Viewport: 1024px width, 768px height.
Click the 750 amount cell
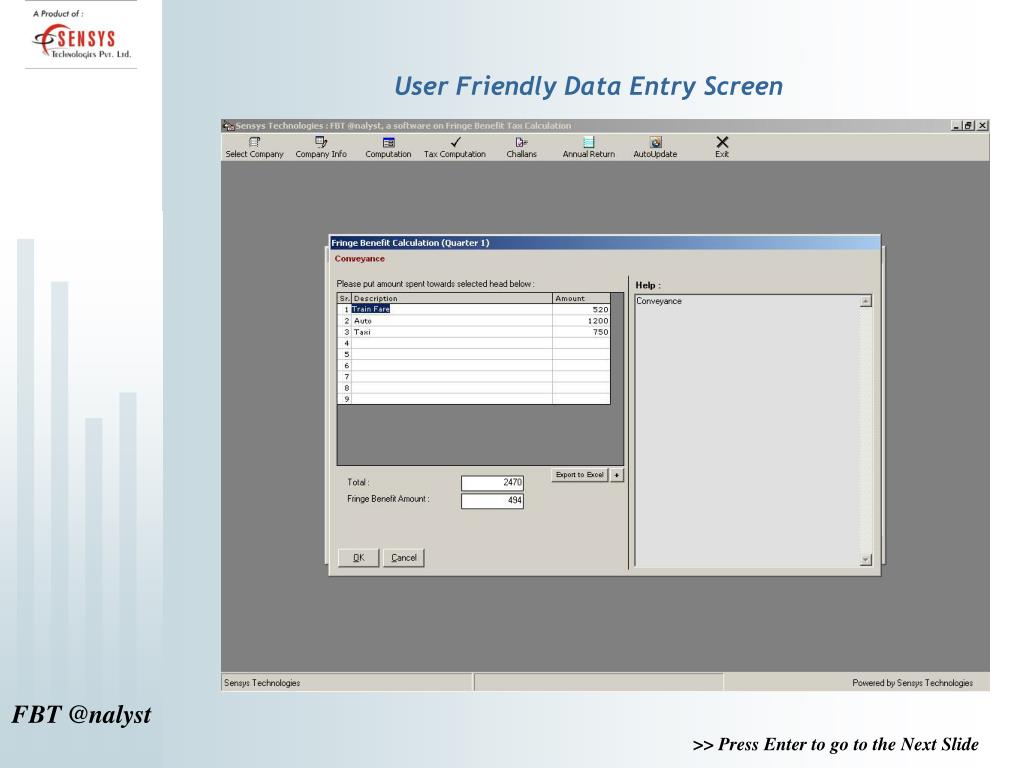[581, 332]
